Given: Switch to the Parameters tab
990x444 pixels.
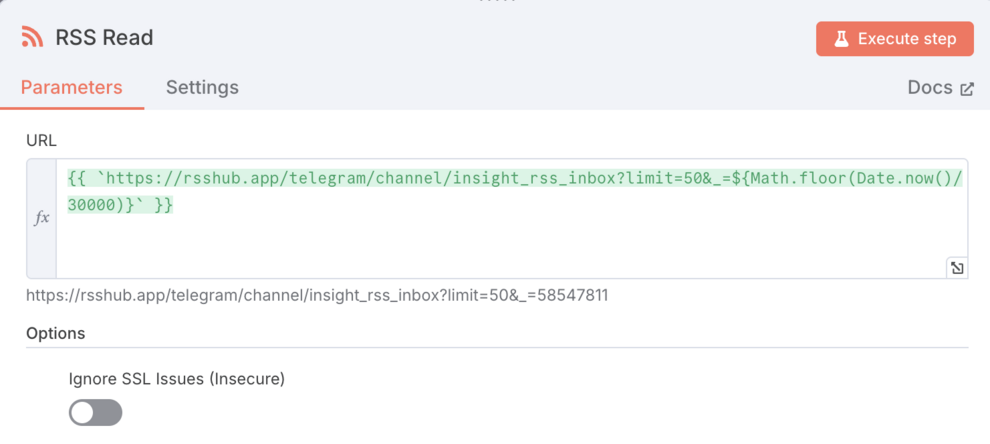Looking at the screenshot, I should 71,87.
